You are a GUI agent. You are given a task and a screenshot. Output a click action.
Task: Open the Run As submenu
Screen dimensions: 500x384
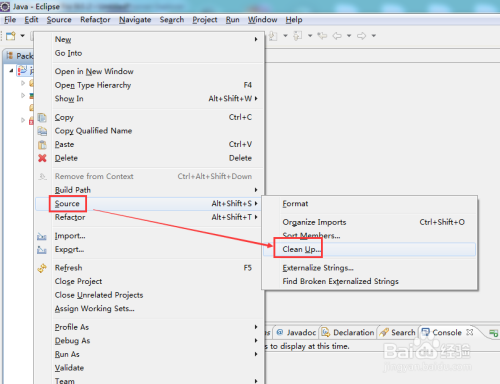(x=148, y=354)
